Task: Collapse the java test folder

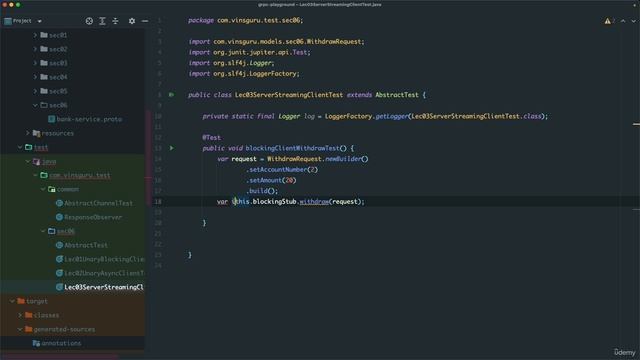Action: pyautogui.click(x=28, y=161)
